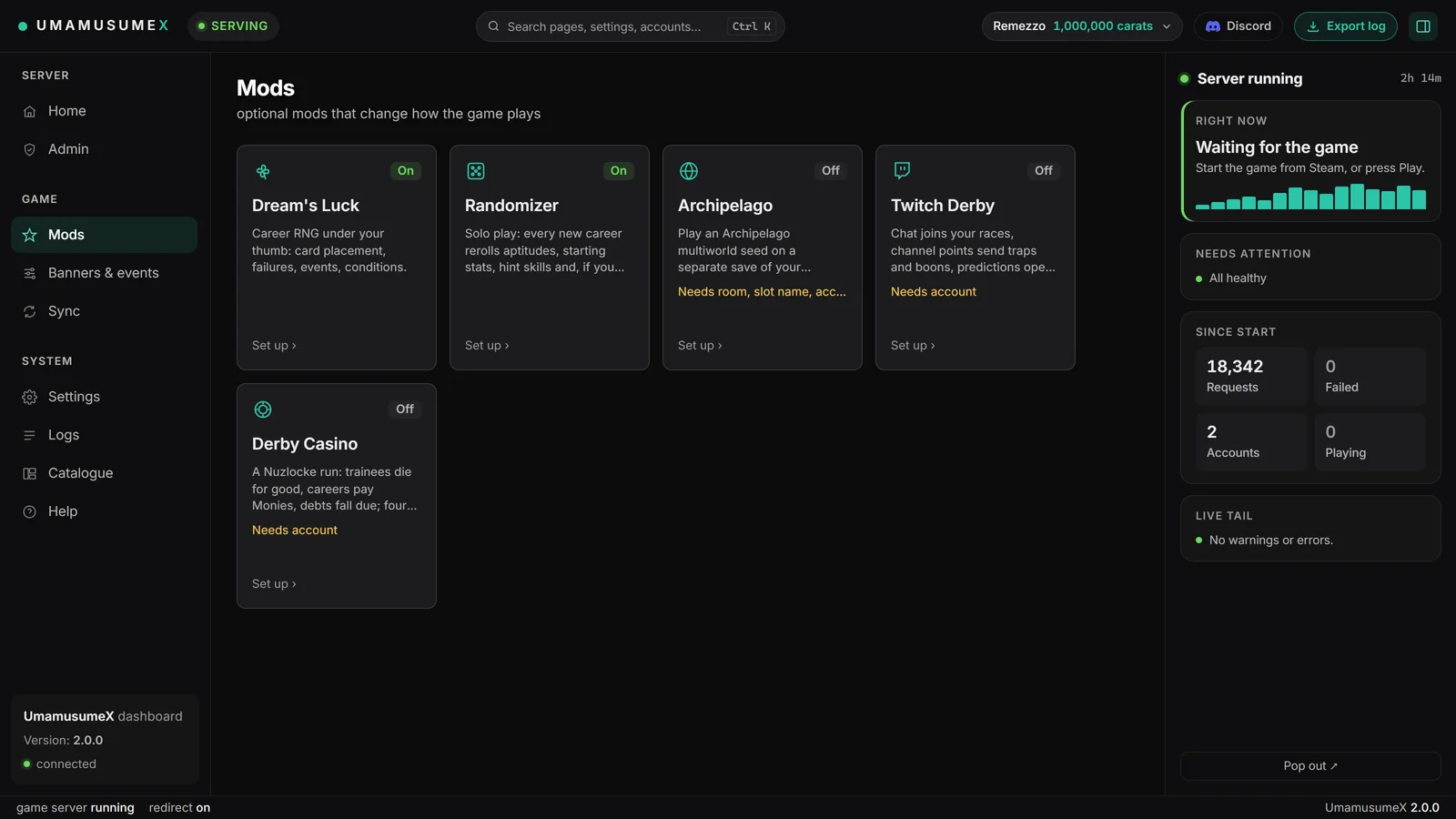Viewport: 1456px width, 819px height.
Task: Click the Home house icon in sidebar
Action: tap(29, 111)
